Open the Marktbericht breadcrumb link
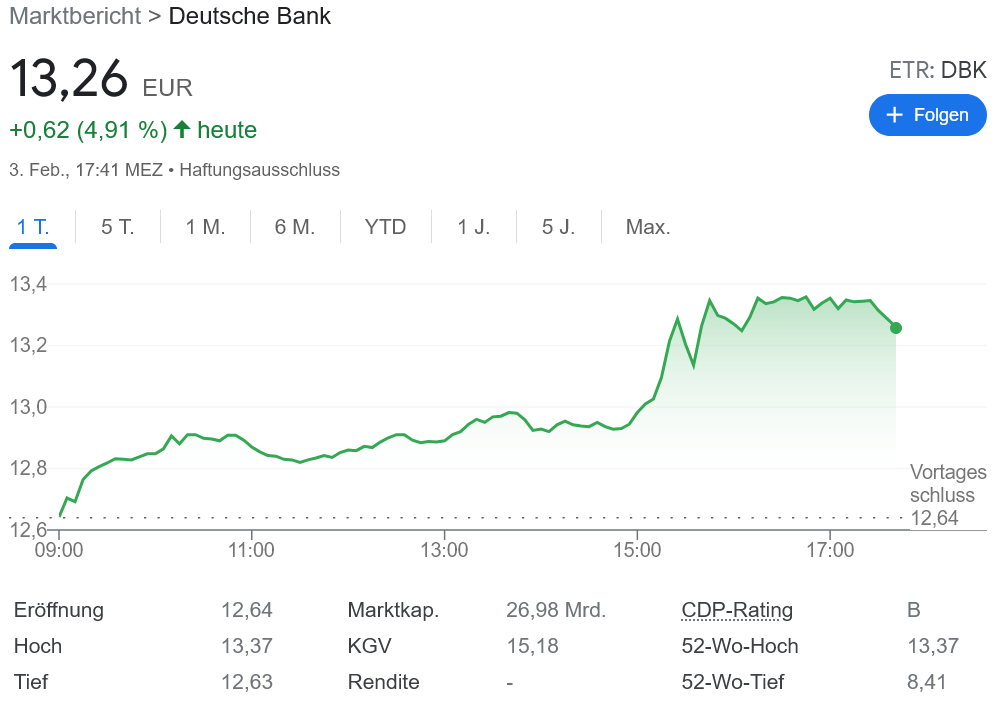This screenshot has height=711, width=1002. 74,16
